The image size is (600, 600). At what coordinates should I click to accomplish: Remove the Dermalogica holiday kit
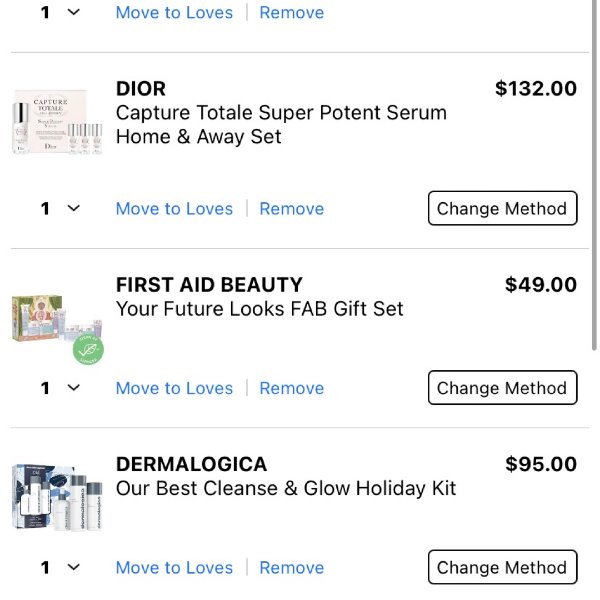(292, 568)
